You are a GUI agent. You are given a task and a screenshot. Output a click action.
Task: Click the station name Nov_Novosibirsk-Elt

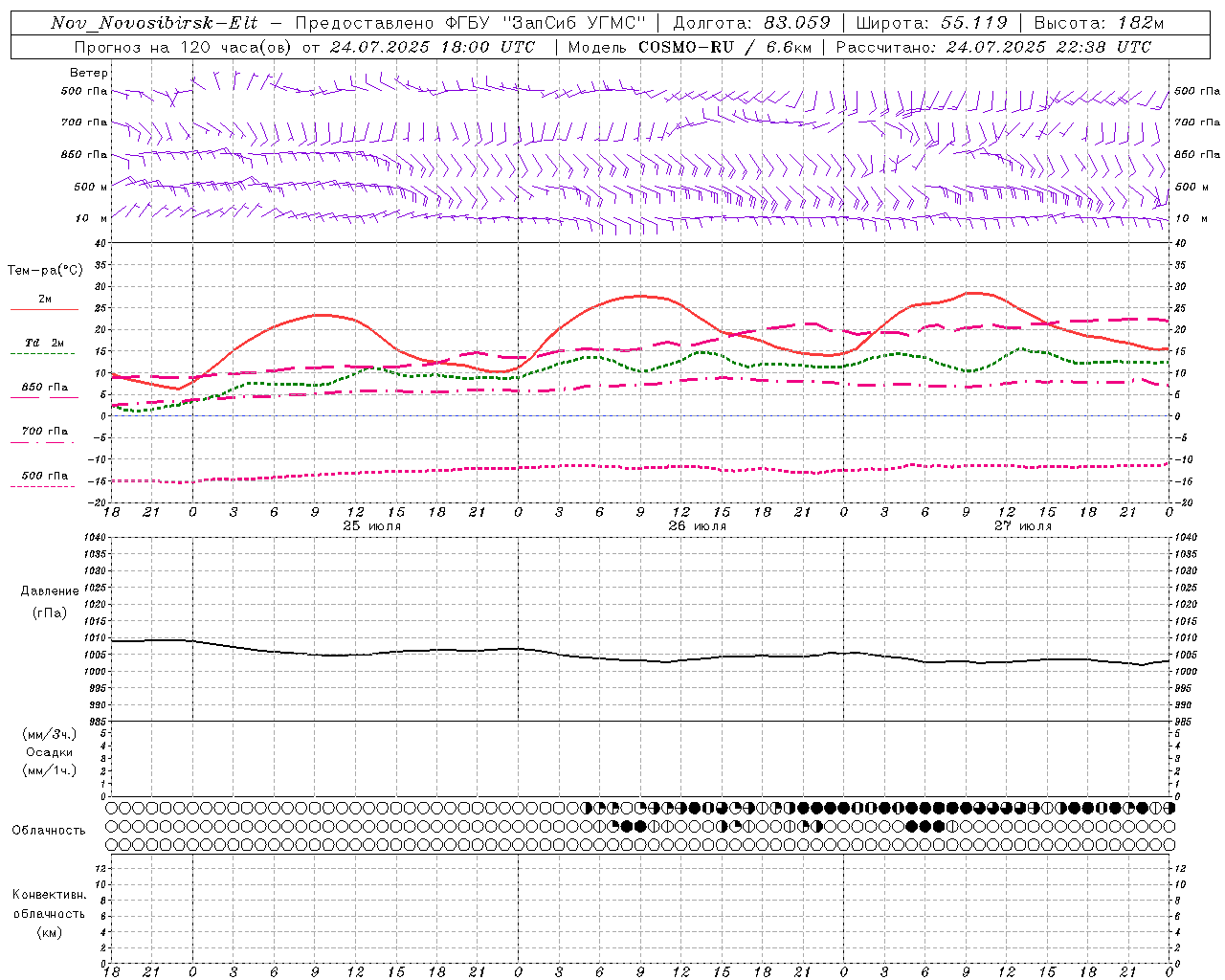(154, 23)
